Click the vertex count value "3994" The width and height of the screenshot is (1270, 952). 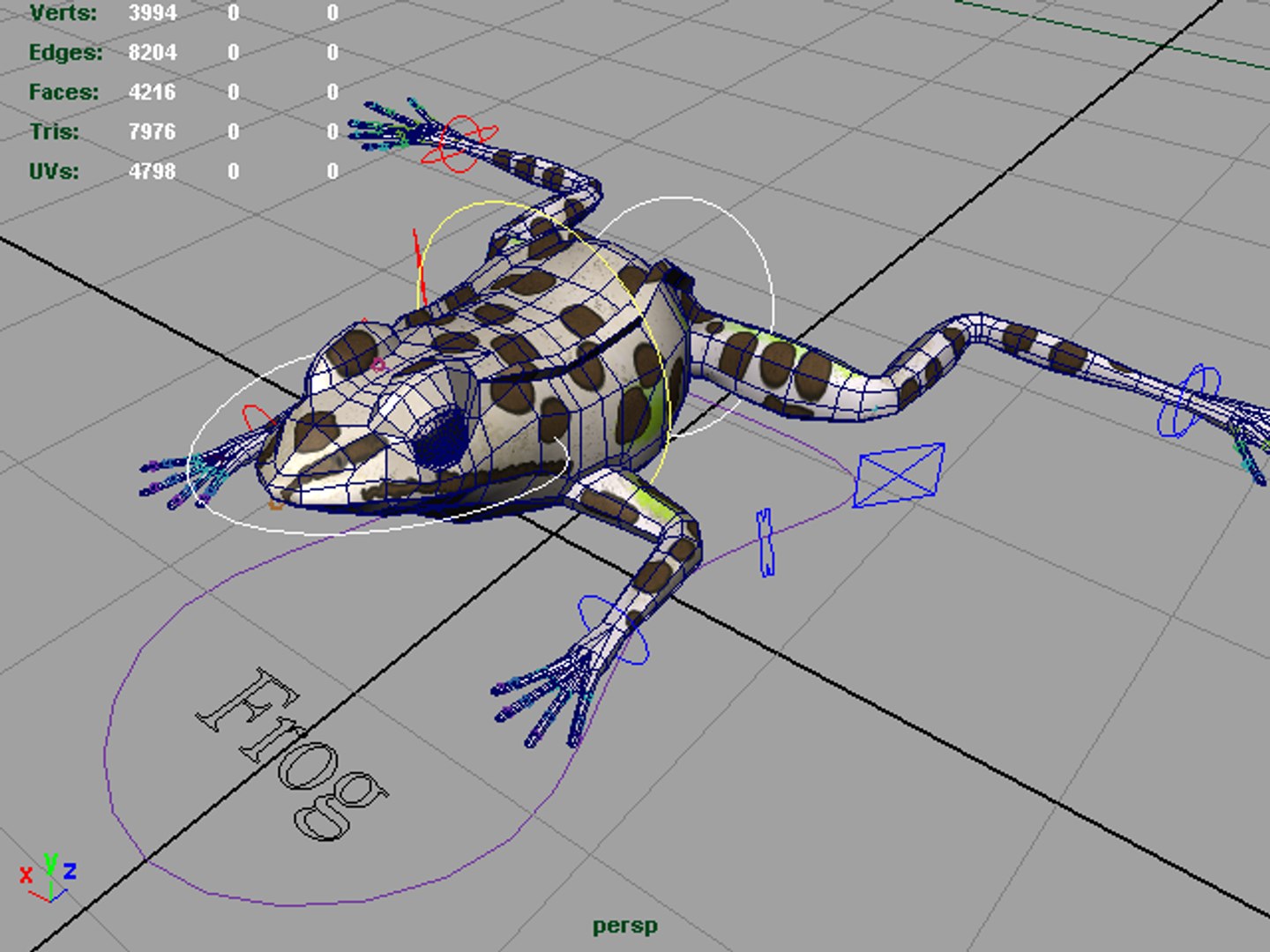coord(153,13)
